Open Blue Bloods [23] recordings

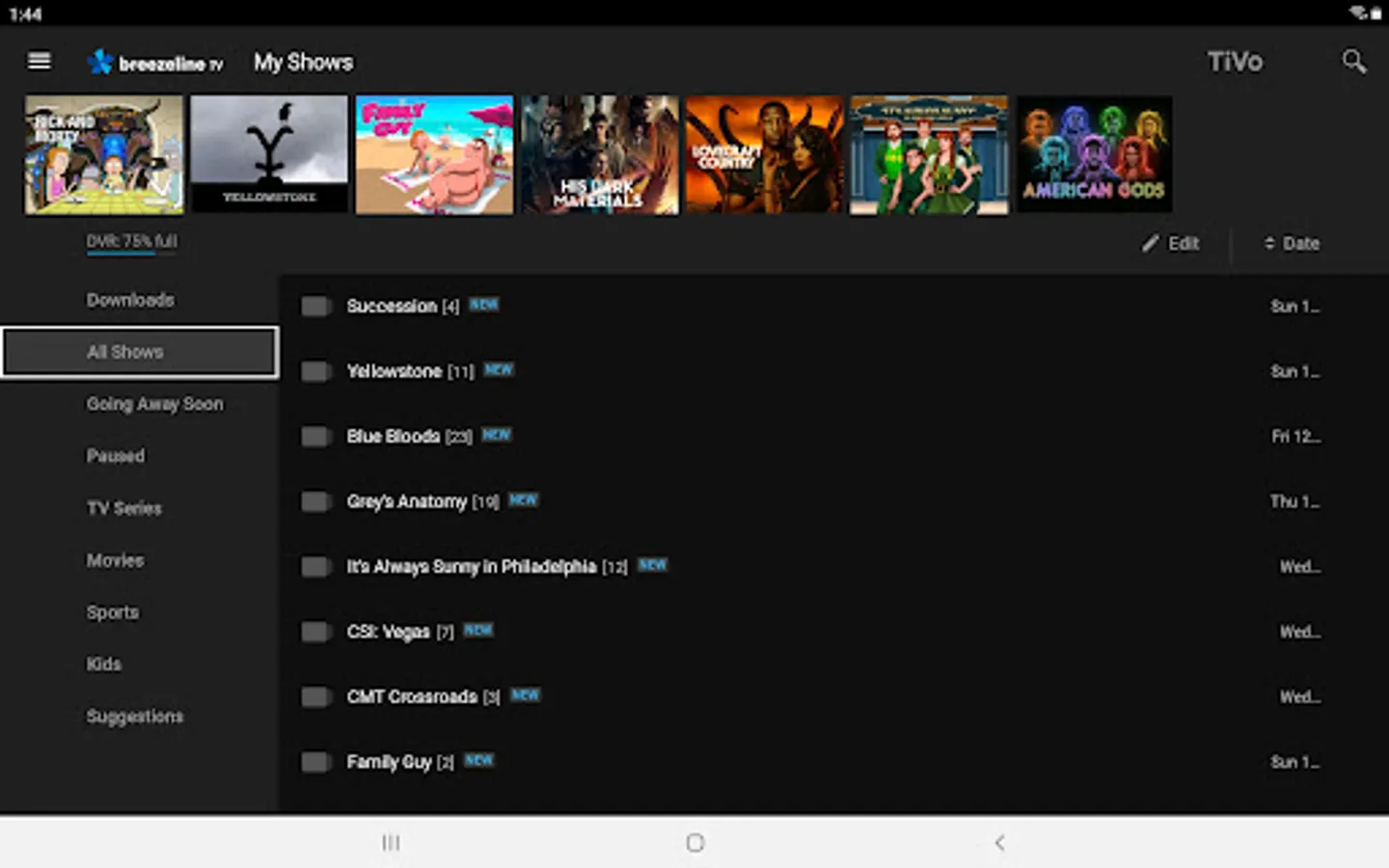coord(410,437)
